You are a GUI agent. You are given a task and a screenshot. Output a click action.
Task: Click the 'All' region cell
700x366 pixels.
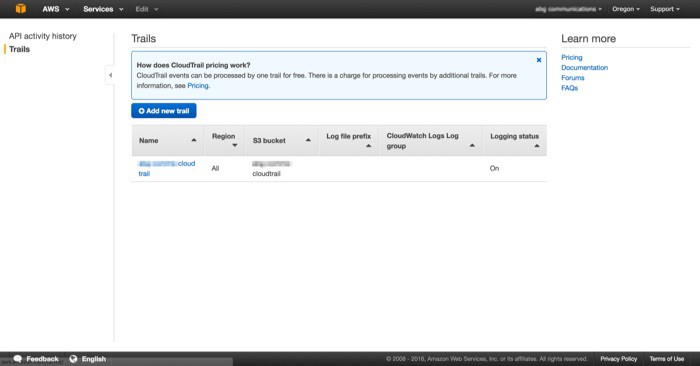click(x=215, y=168)
